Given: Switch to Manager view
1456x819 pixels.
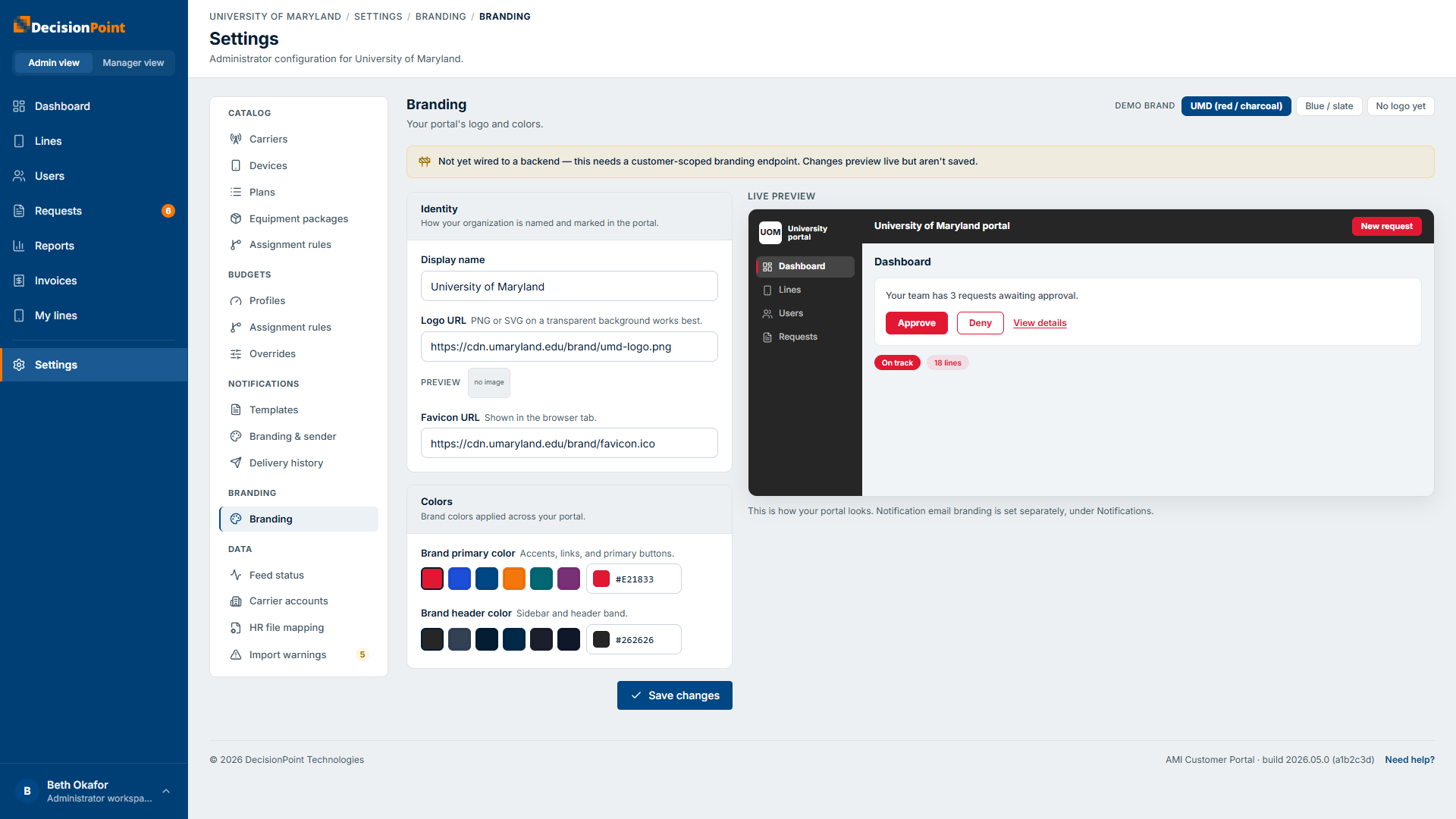Looking at the screenshot, I should coord(133,63).
